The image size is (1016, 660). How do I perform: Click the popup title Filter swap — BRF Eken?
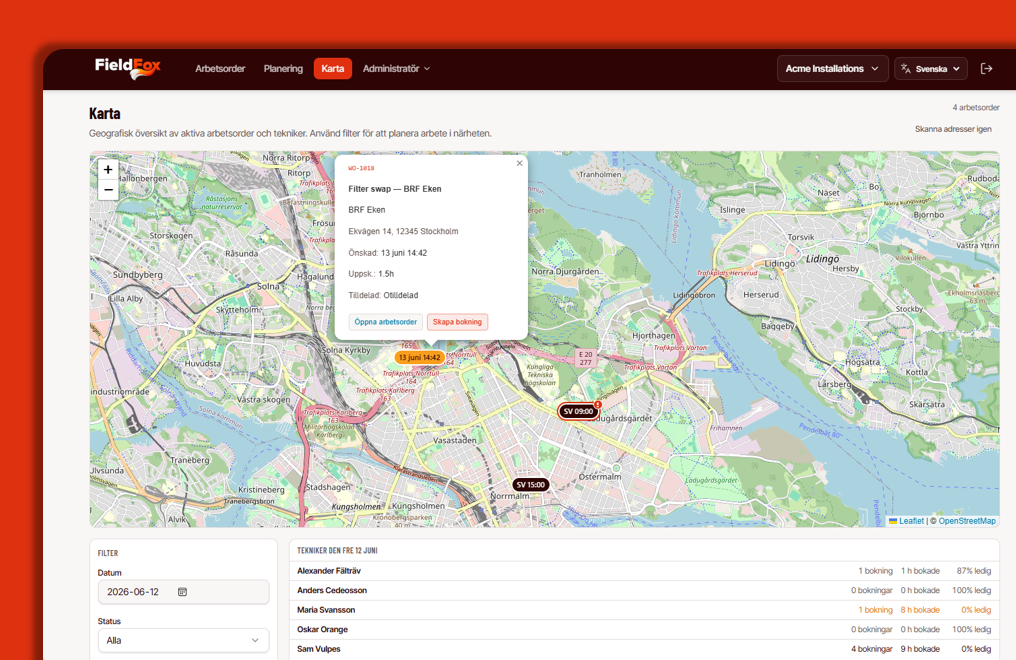pos(395,189)
